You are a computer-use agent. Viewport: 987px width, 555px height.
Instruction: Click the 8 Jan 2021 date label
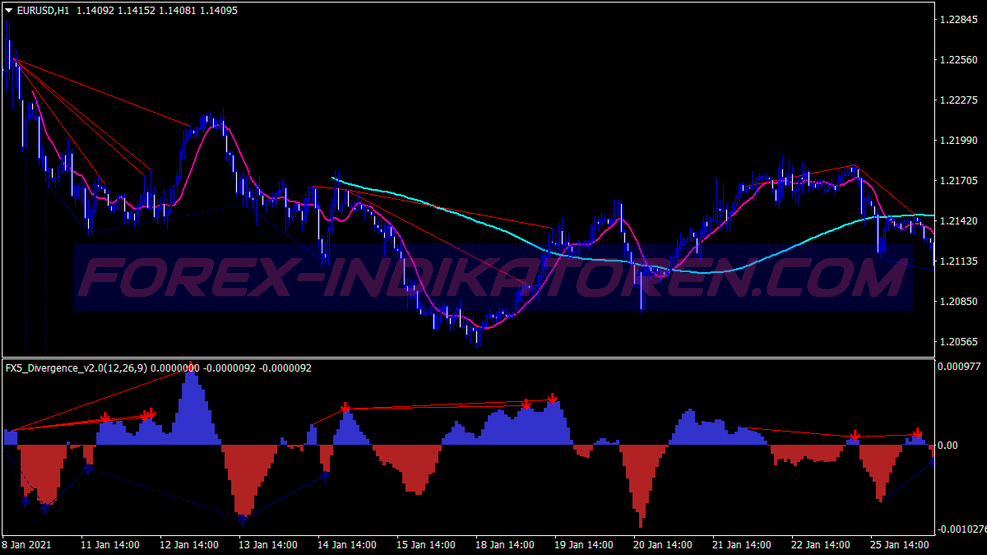coord(27,545)
